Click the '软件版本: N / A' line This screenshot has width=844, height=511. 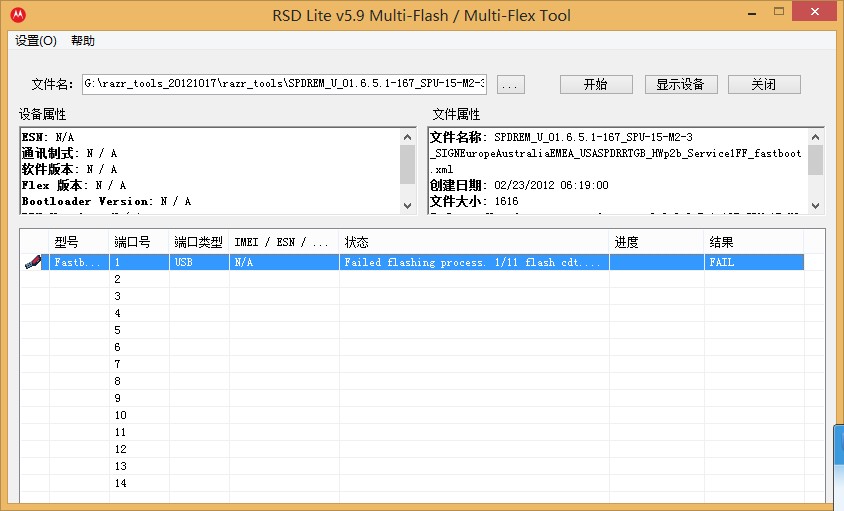(69, 170)
